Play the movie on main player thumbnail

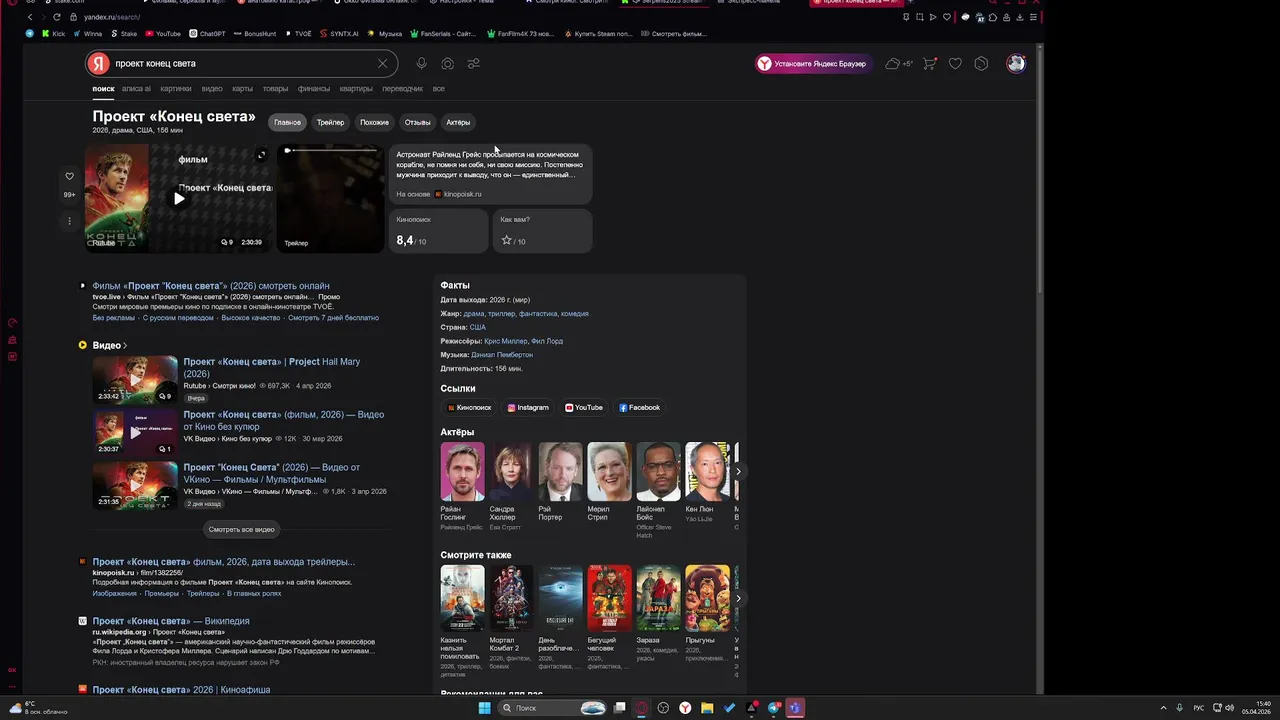(x=179, y=198)
